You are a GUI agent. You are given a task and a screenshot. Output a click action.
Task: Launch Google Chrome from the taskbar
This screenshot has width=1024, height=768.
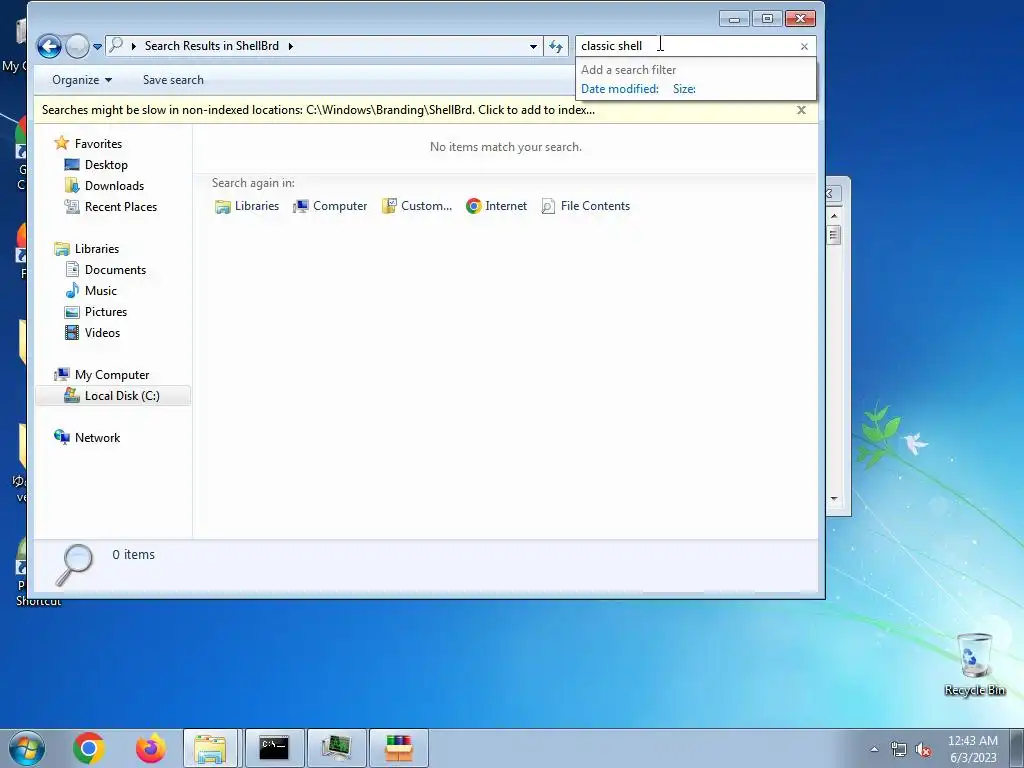[x=89, y=748]
